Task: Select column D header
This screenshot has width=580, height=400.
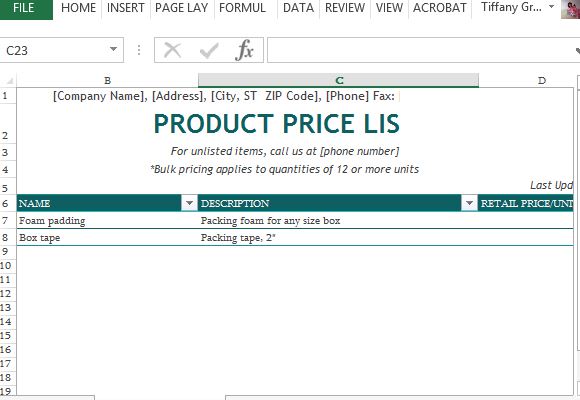Action: click(526, 80)
